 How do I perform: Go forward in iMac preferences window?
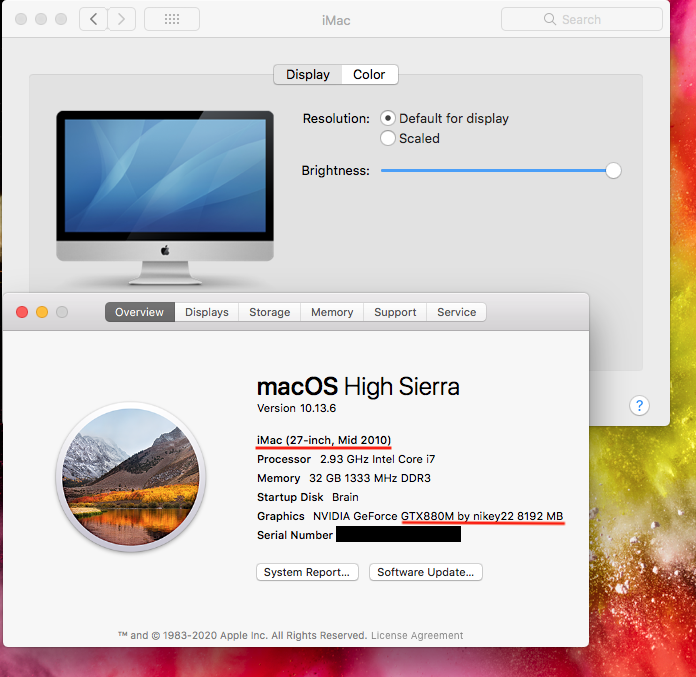[x=121, y=19]
